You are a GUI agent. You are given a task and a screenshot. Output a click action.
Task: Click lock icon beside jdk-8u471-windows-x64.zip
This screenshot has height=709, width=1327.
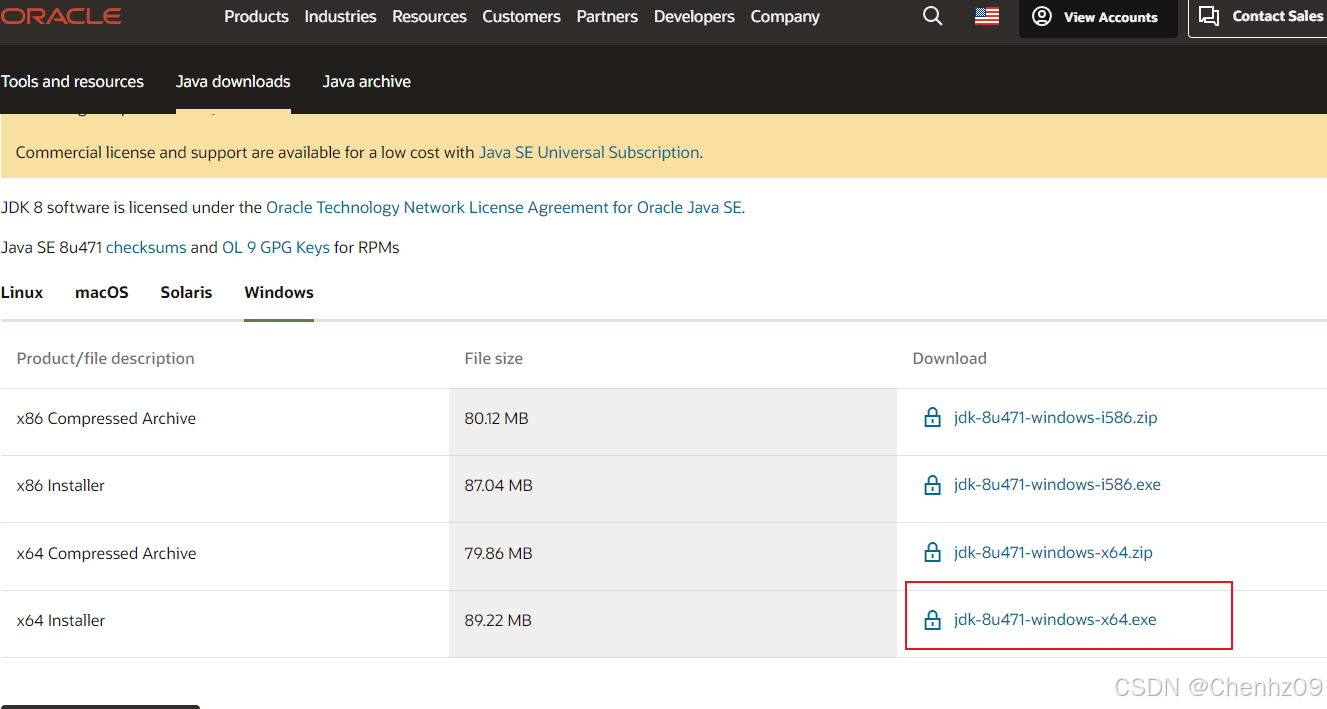tap(933, 553)
